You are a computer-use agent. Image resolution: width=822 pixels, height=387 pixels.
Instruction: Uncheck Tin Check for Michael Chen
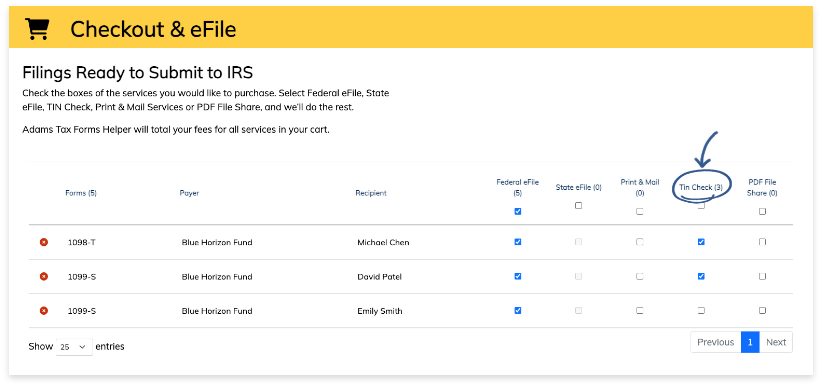(701, 242)
